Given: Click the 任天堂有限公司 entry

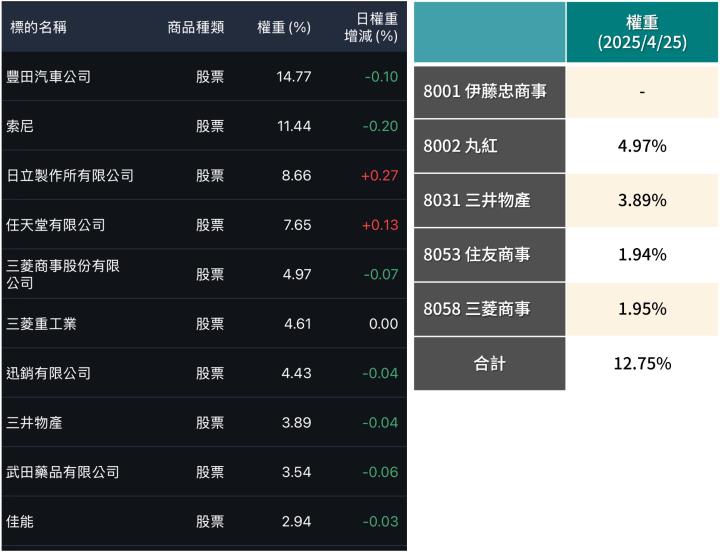Looking at the screenshot, I should (x=55, y=225).
